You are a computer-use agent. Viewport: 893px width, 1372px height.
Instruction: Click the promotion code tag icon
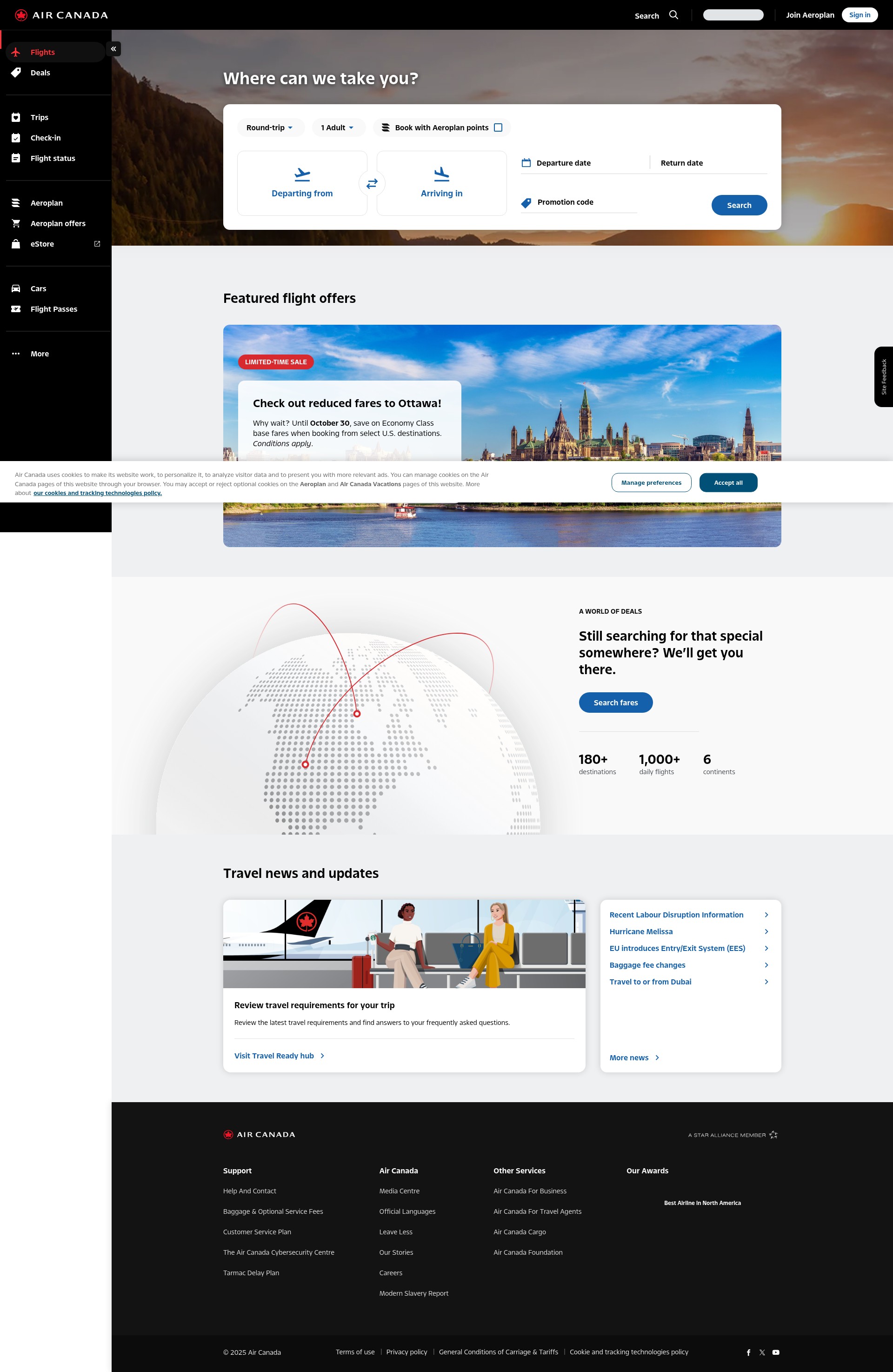click(526, 203)
